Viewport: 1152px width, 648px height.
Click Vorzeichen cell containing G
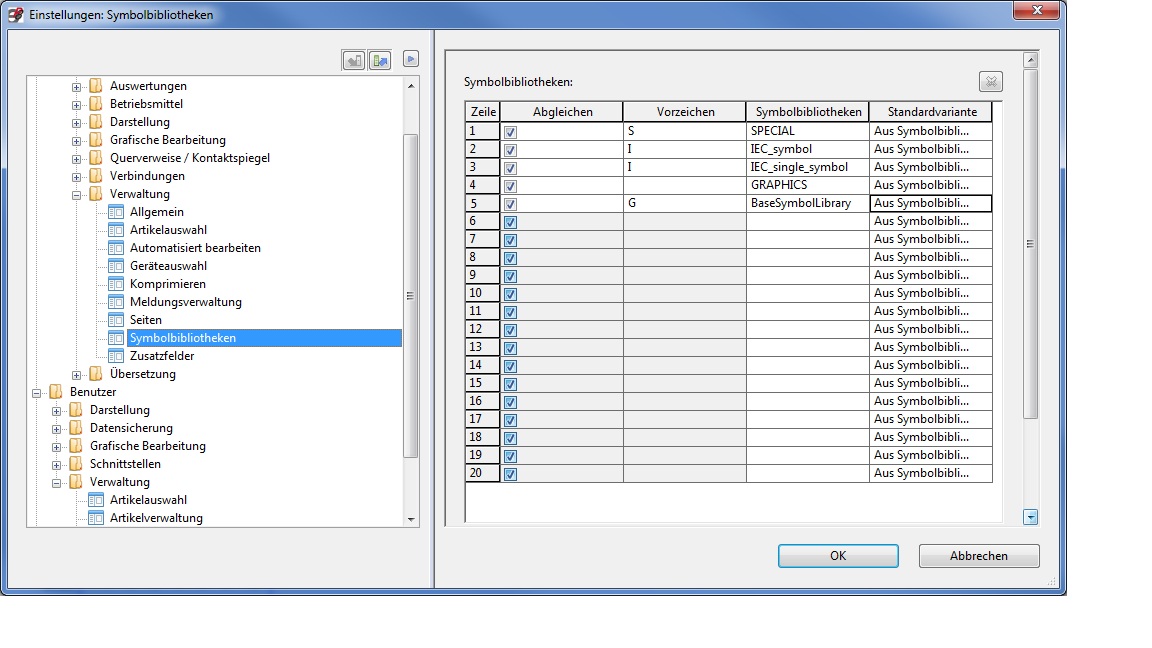[x=685, y=203]
